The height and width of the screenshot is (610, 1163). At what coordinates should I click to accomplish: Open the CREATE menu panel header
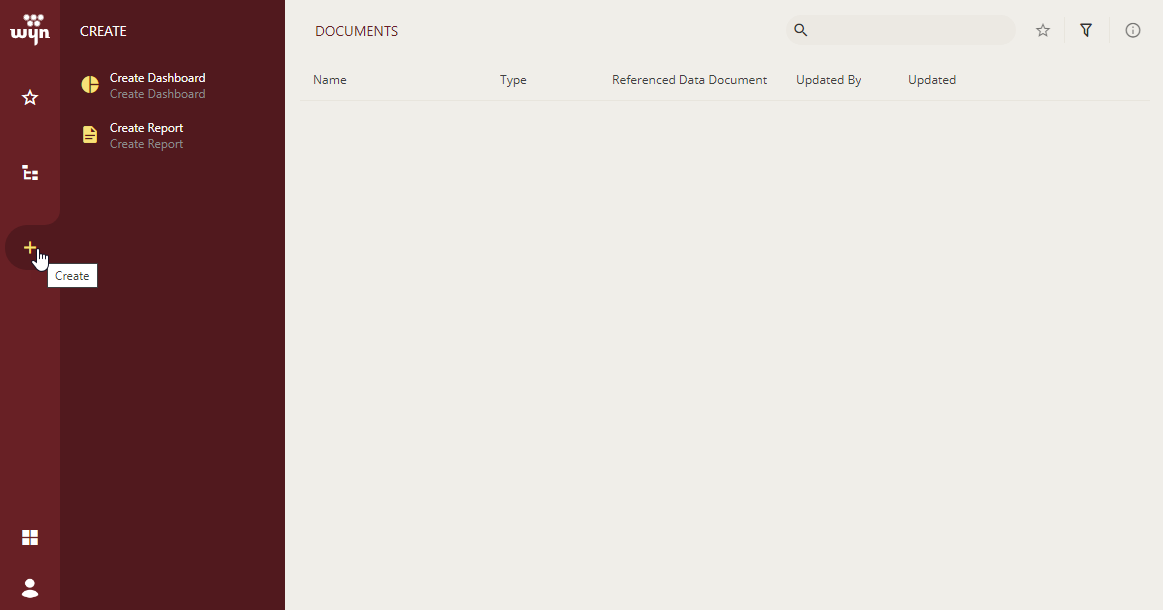pyautogui.click(x=103, y=31)
